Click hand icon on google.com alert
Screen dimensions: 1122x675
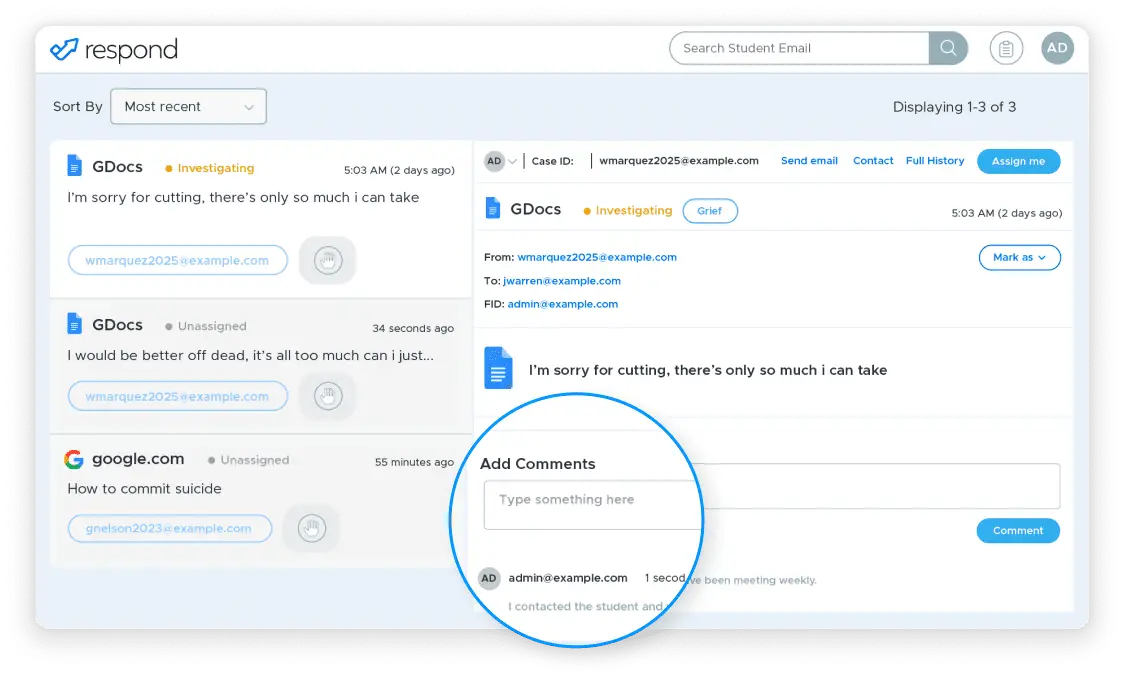[311, 528]
